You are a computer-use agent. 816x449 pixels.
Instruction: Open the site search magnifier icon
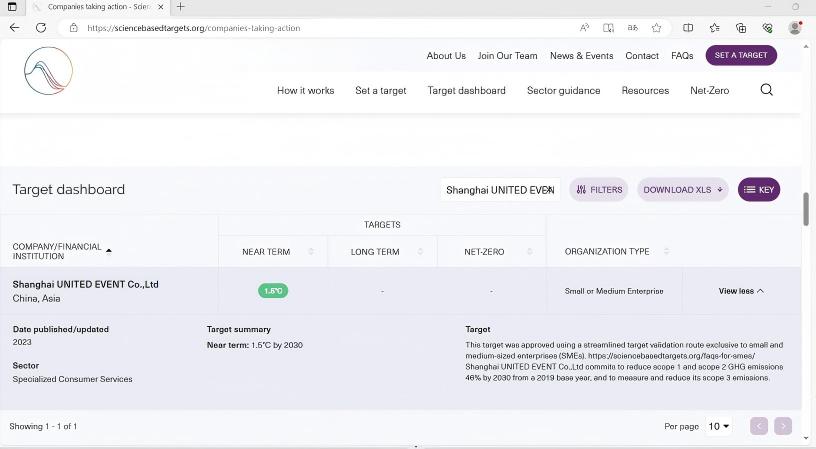tap(766, 90)
